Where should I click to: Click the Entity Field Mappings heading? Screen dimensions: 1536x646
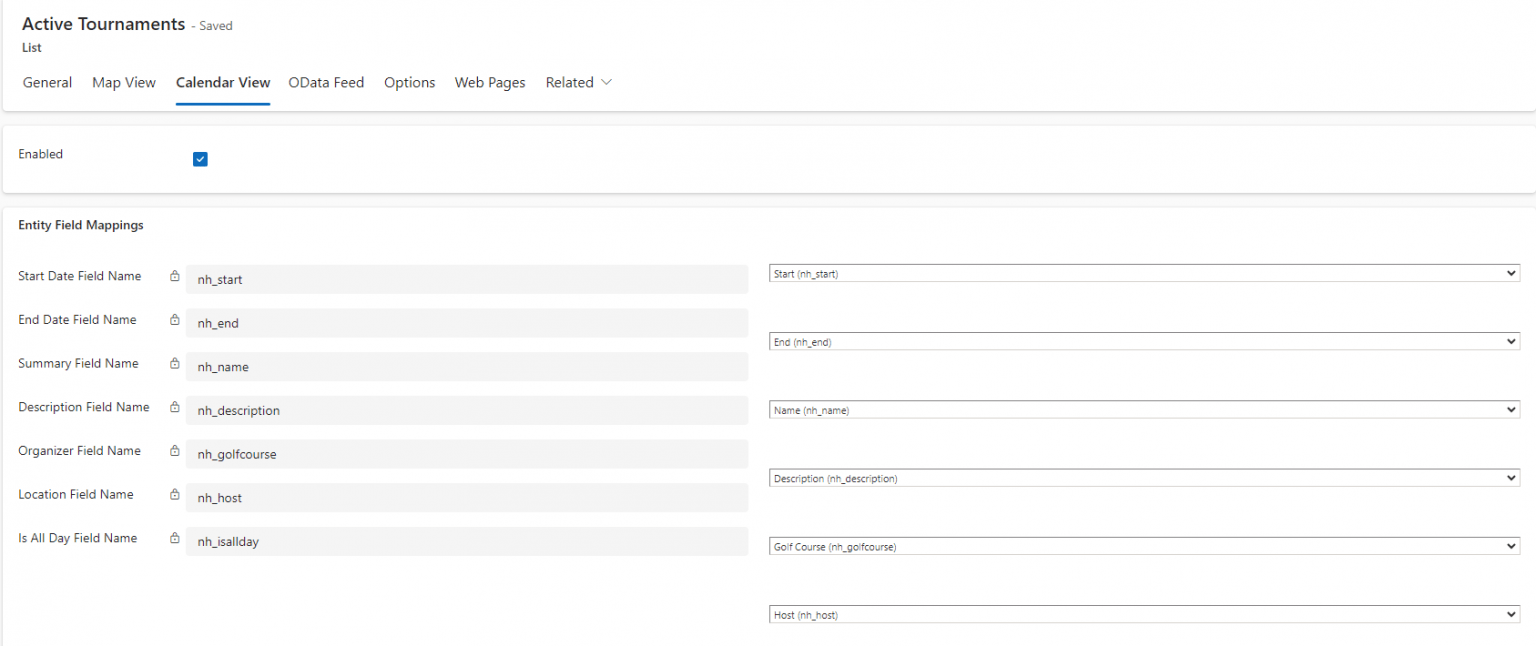coord(81,225)
